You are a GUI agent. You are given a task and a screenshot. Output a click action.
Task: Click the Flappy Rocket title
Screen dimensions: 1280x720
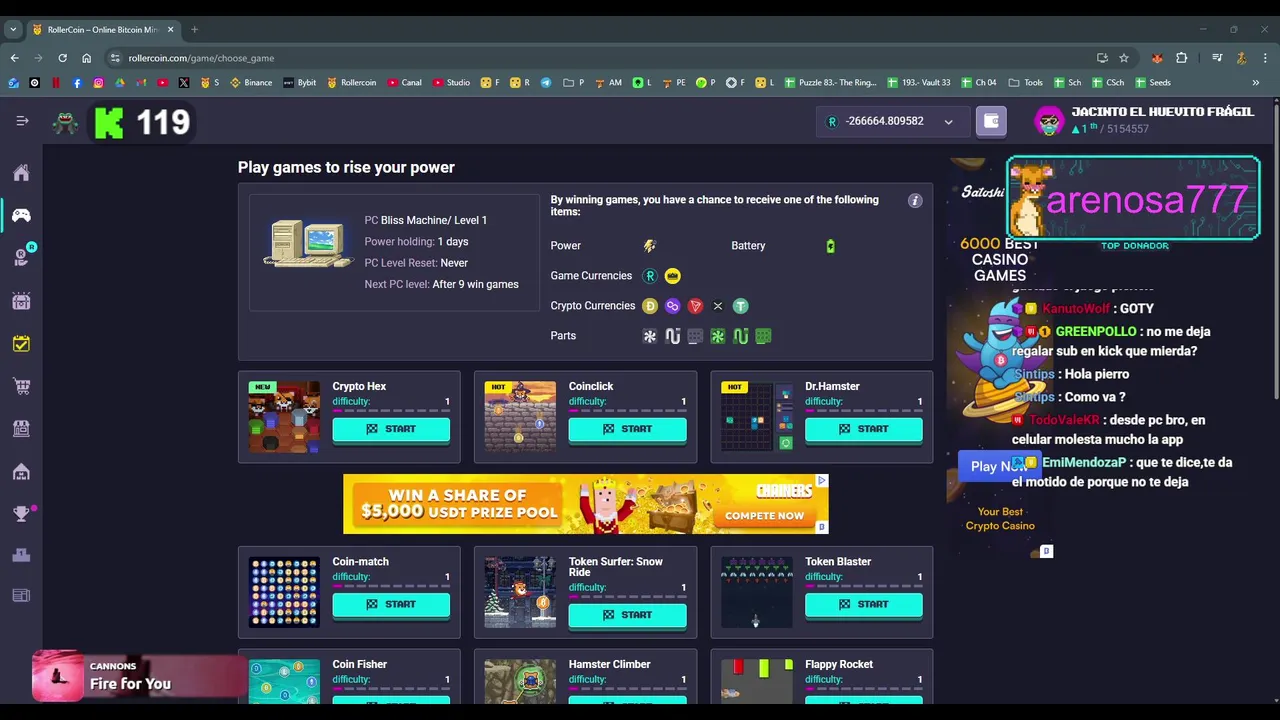[x=839, y=664]
